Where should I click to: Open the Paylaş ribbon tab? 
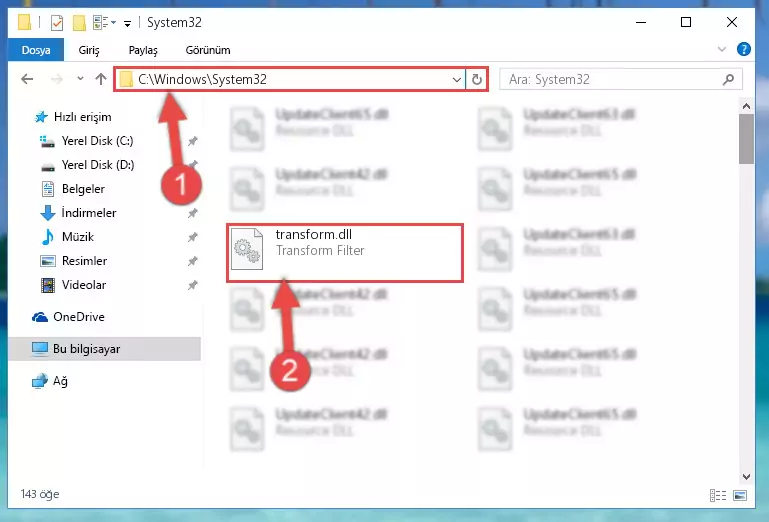pos(143,50)
